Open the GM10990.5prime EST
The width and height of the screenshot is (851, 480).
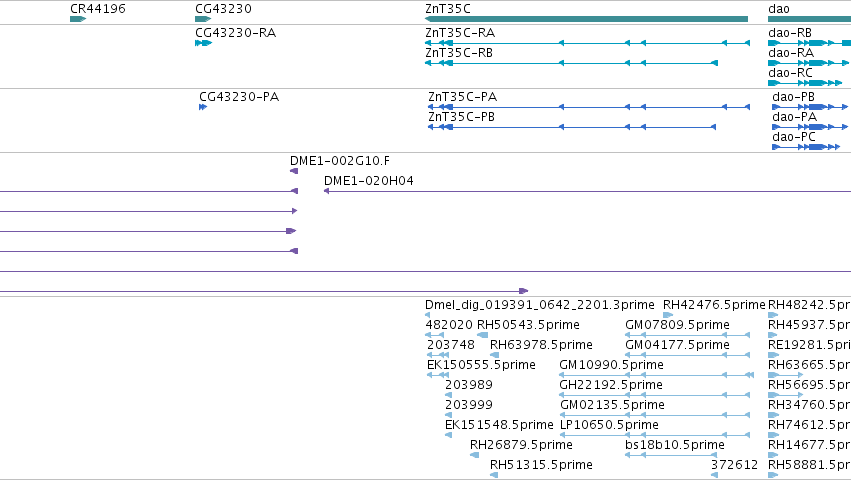[612, 365]
